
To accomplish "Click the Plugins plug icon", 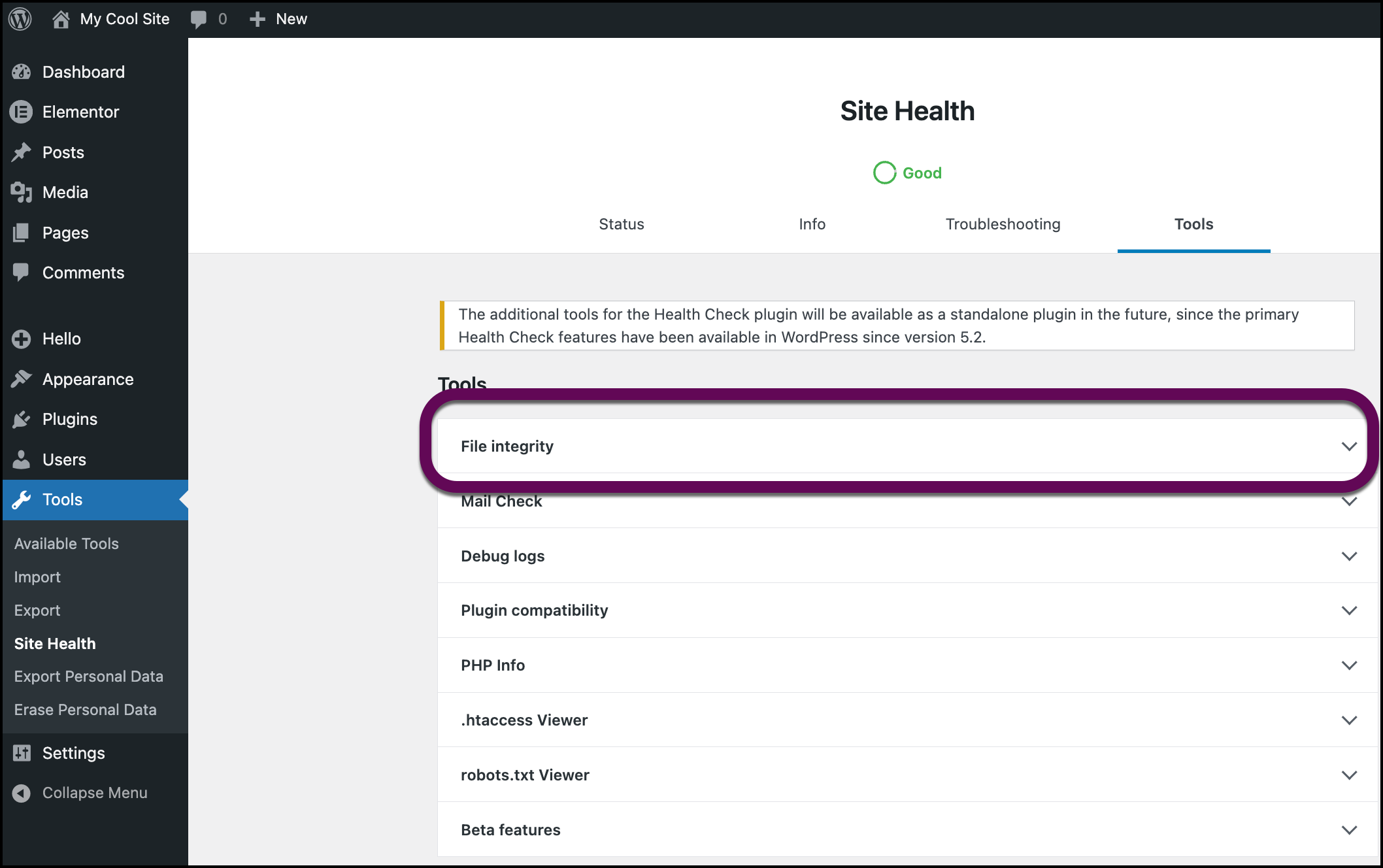I will tap(22, 419).
